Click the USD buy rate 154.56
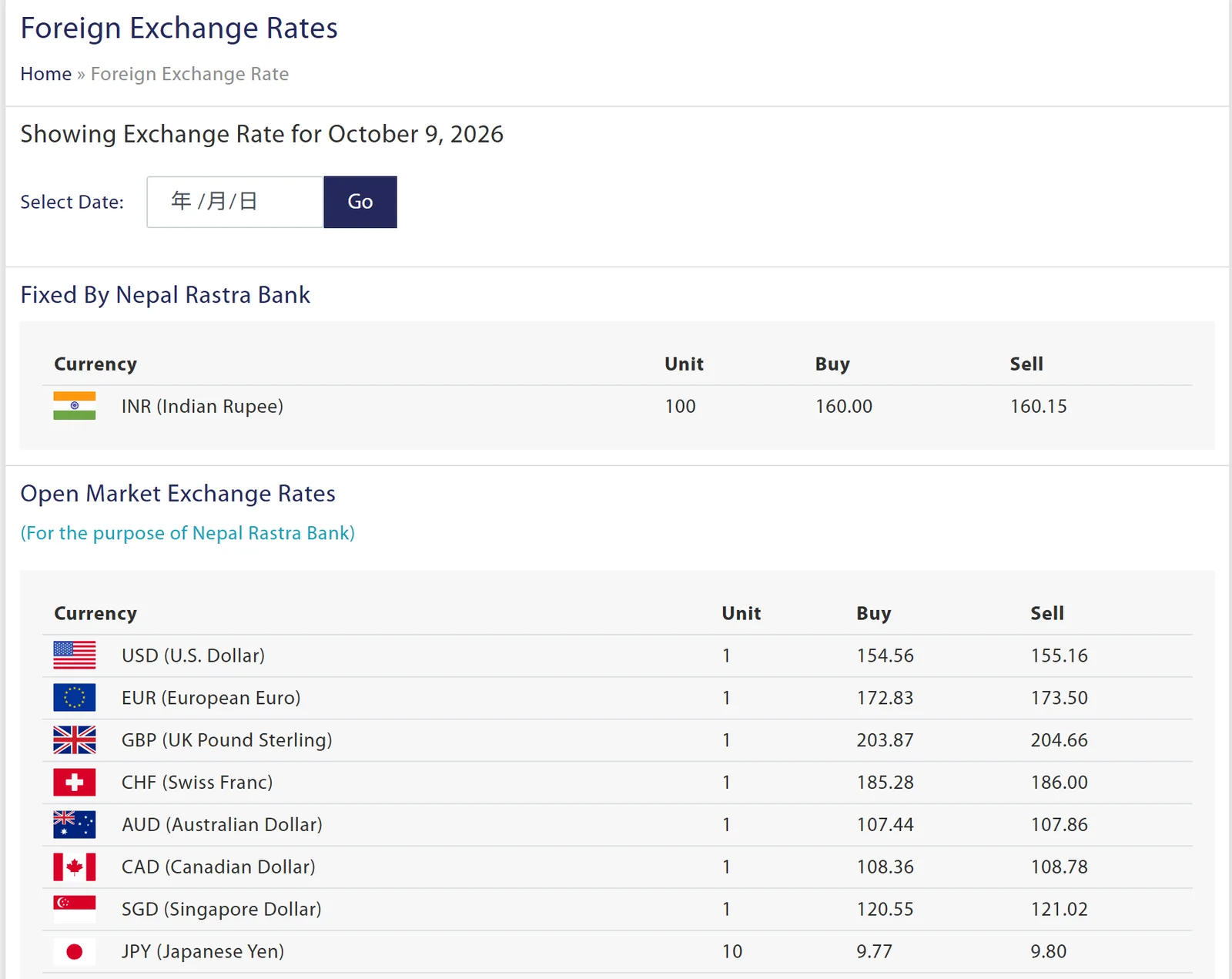 pyautogui.click(x=885, y=655)
